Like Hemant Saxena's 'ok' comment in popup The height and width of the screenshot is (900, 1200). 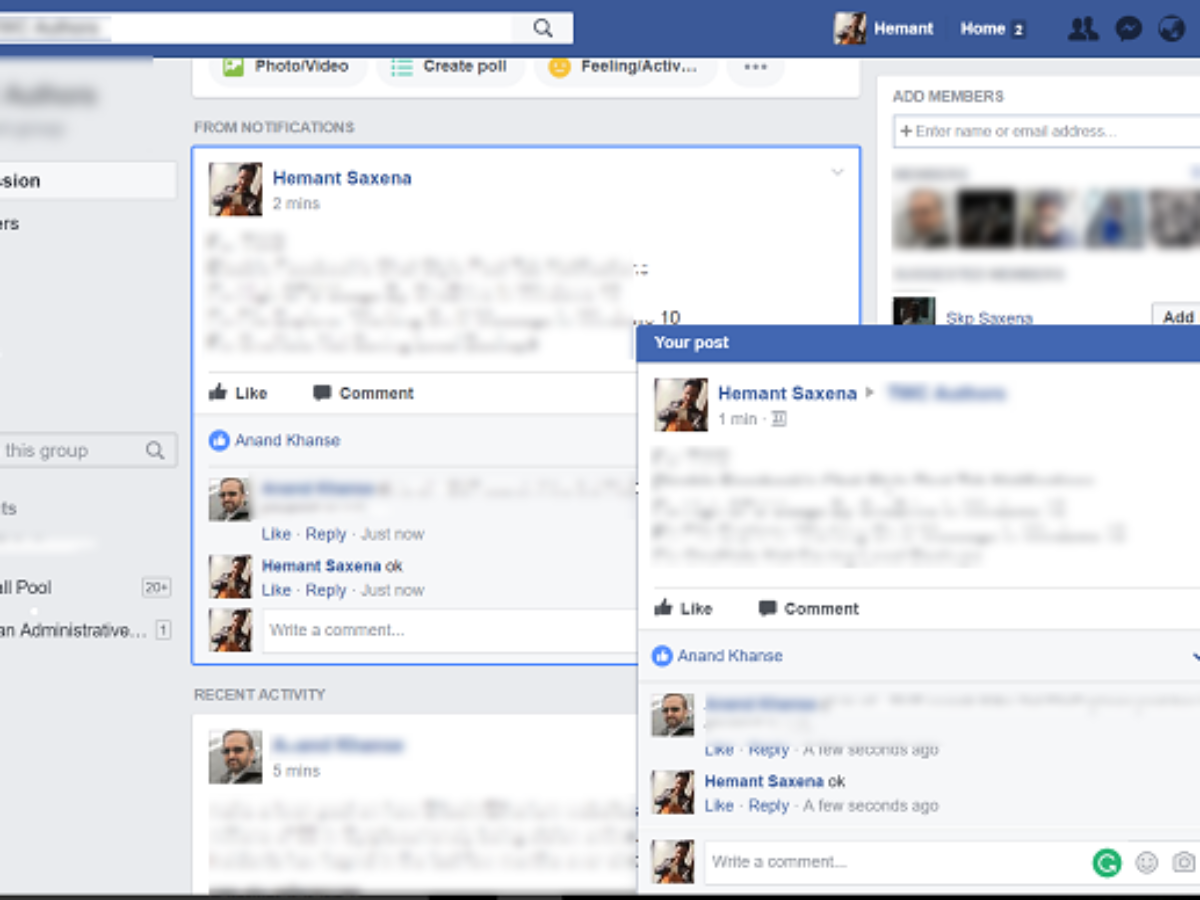coord(719,805)
